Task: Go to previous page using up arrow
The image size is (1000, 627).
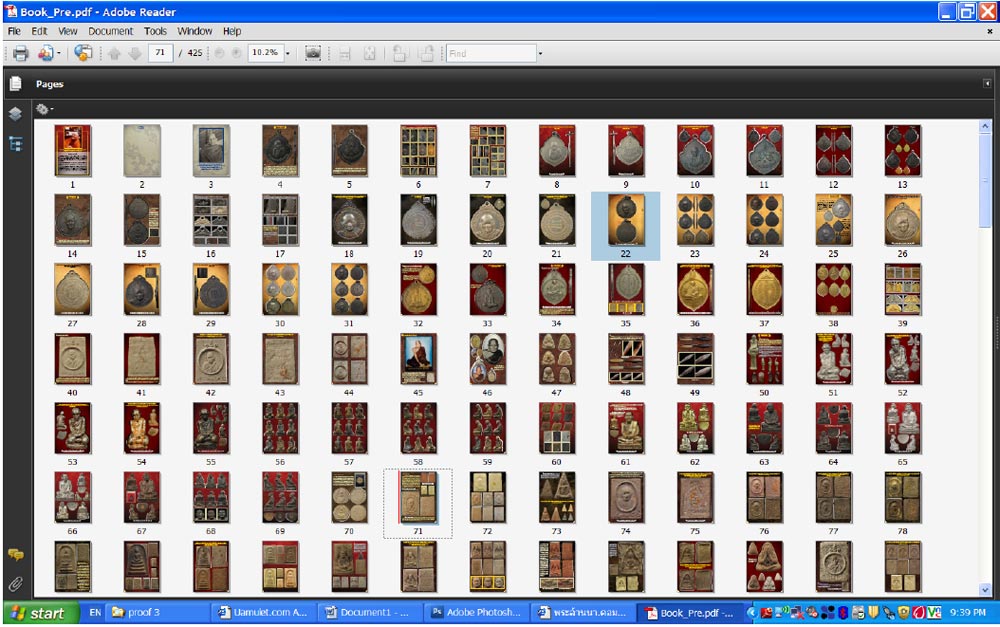Action: click(114, 53)
